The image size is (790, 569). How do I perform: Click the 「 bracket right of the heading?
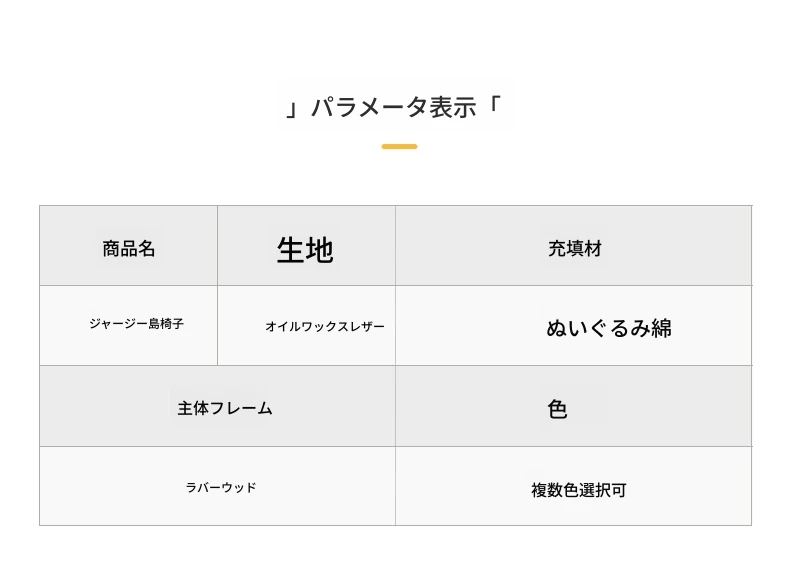[494, 106]
